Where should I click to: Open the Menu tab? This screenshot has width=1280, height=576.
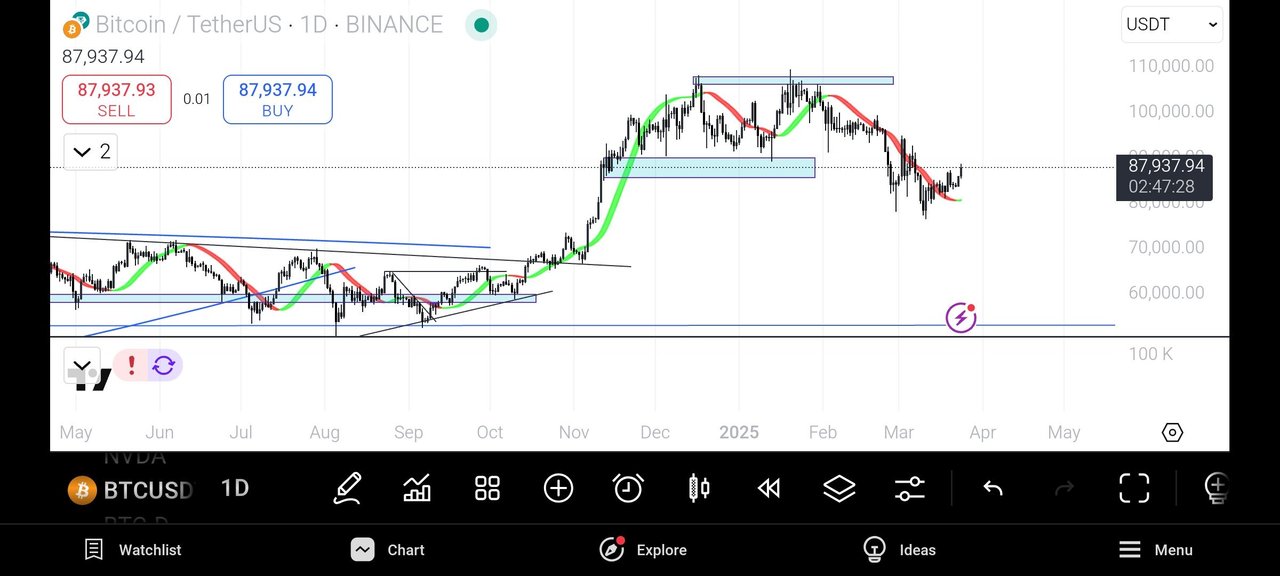tap(1155, 550)
